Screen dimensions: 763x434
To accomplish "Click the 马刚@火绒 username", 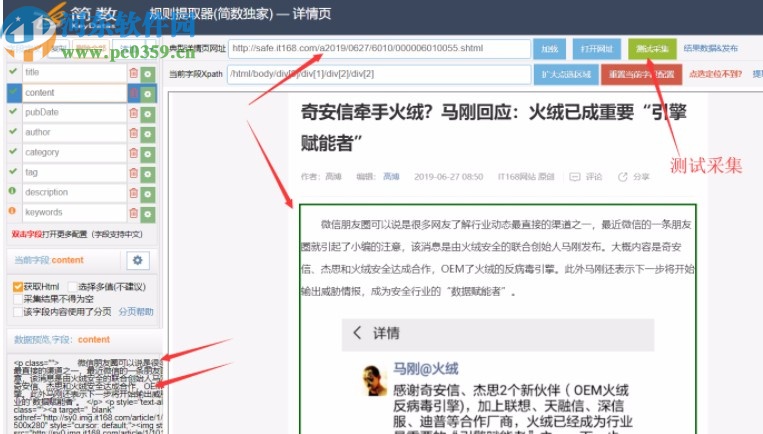I will [x=426, y=369].
